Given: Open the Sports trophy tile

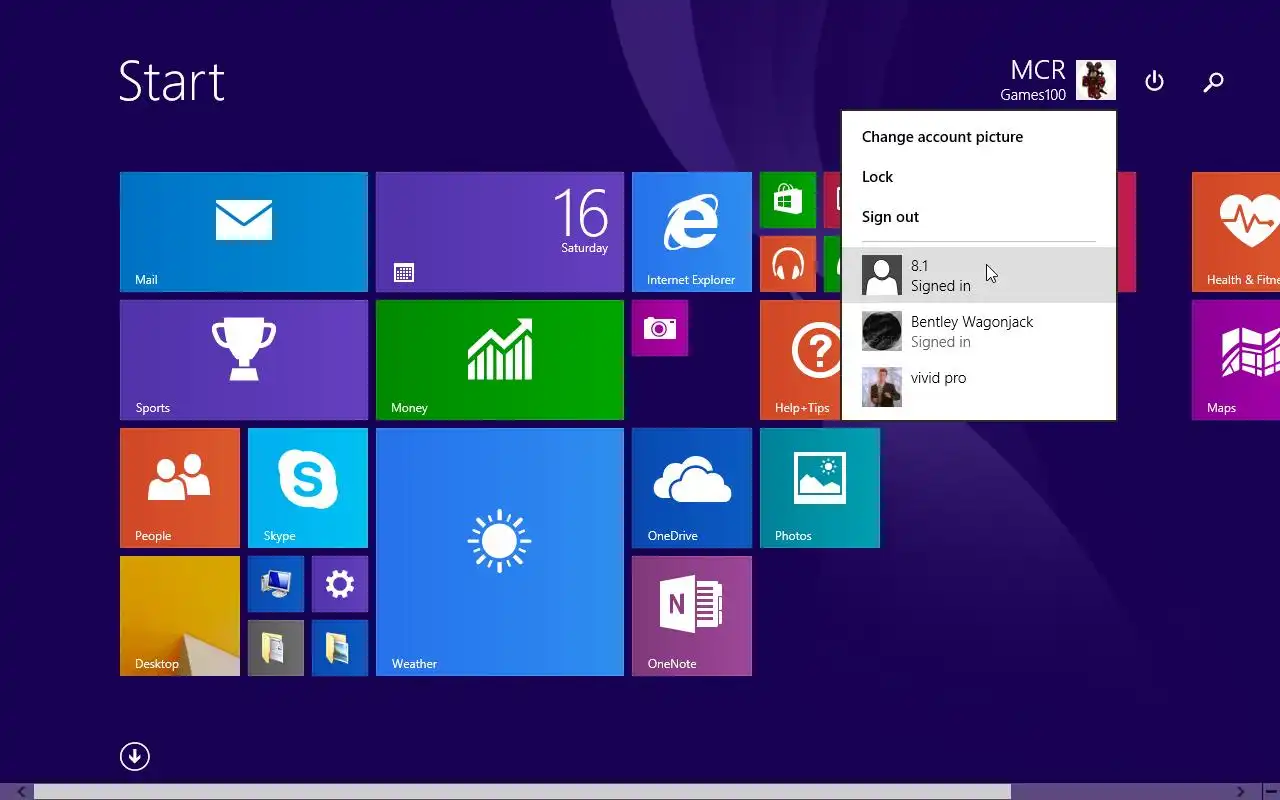Looking at the screenshot, I should [x=244, y=360].
